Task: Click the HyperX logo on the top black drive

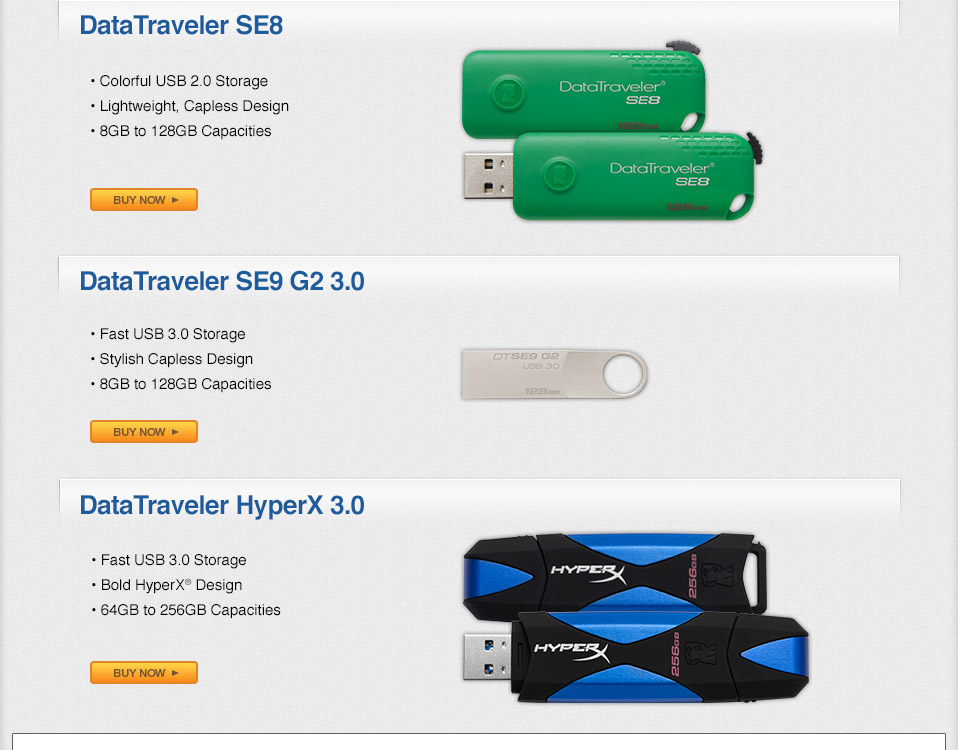Action: (588, 573)
